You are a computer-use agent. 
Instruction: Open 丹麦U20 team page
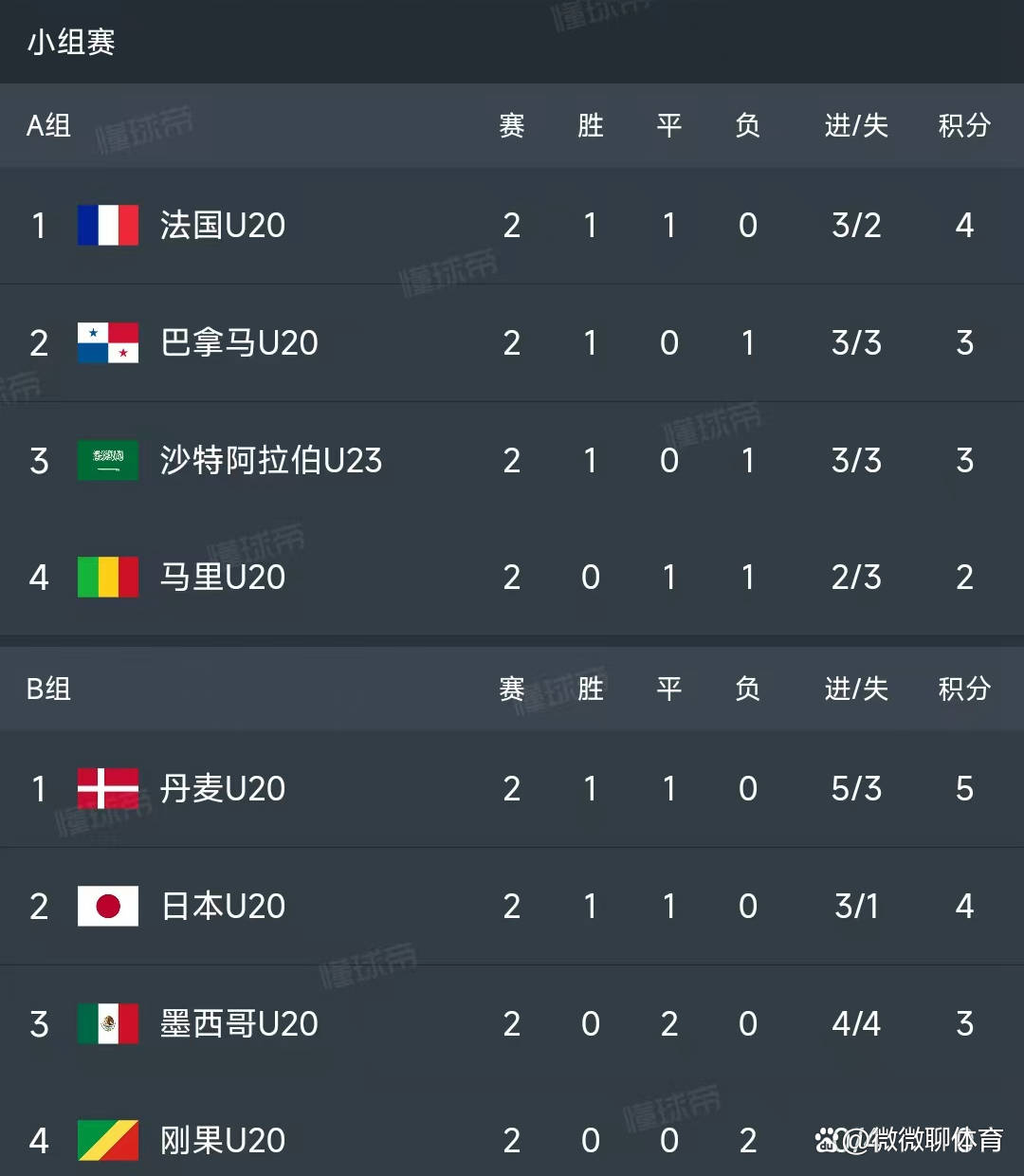[x=223, y=788]
